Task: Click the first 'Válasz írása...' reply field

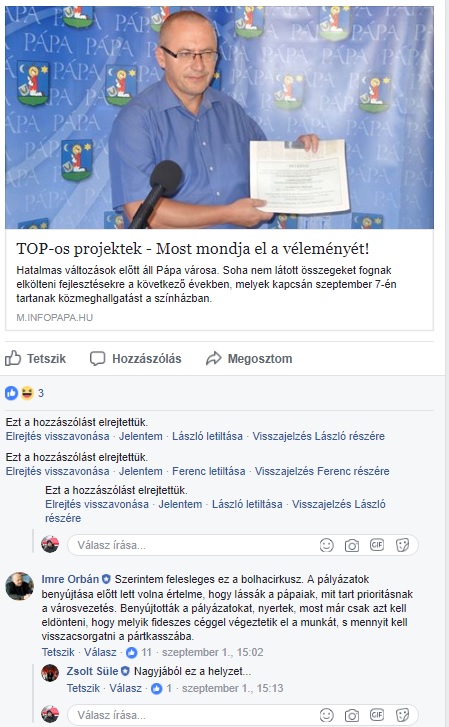Action: pos(243,545)
